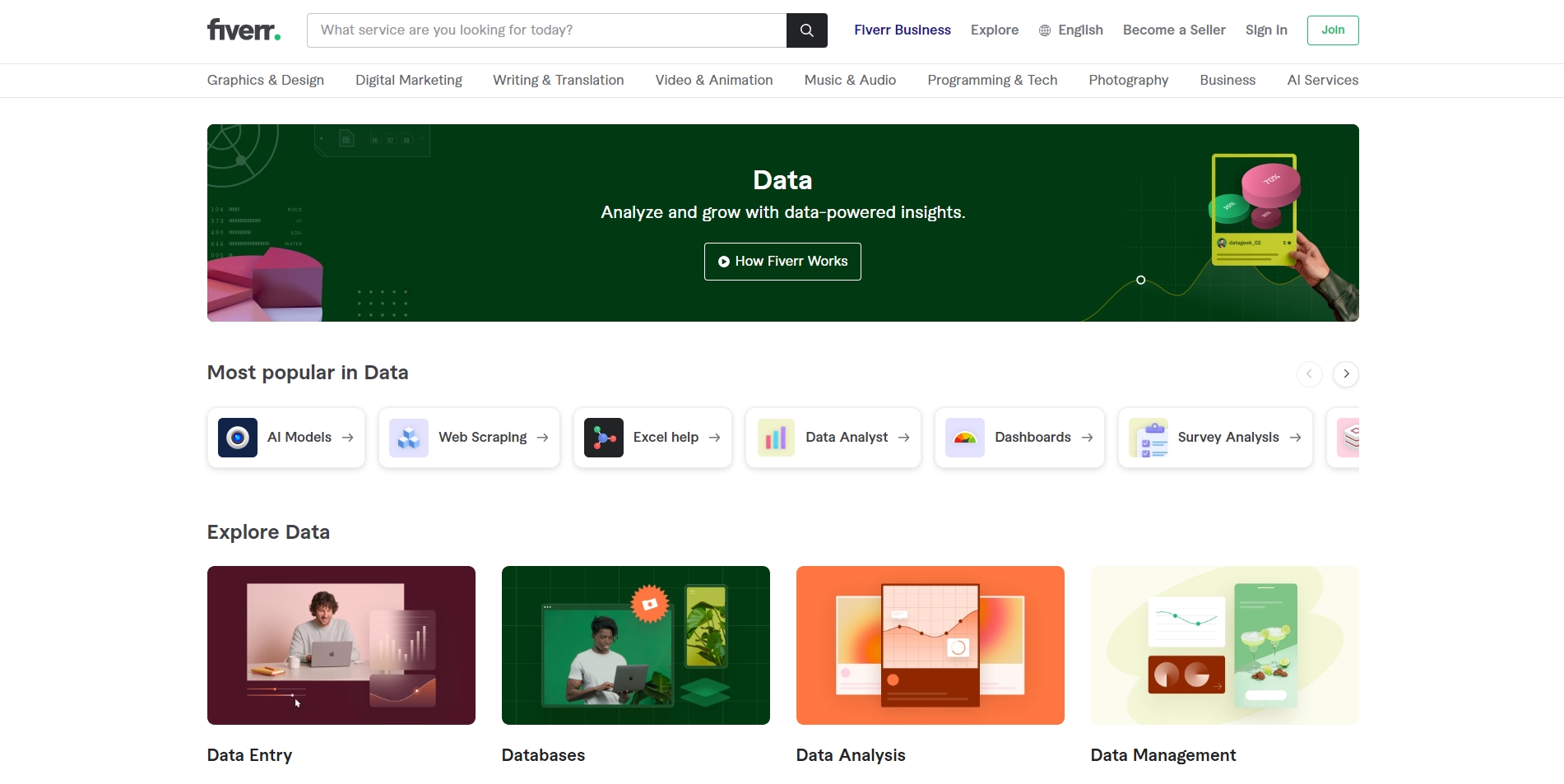The height and width of the screenshot is (784, 1564).
Task: Open Music & Audio category
Action: click(850, 80)
